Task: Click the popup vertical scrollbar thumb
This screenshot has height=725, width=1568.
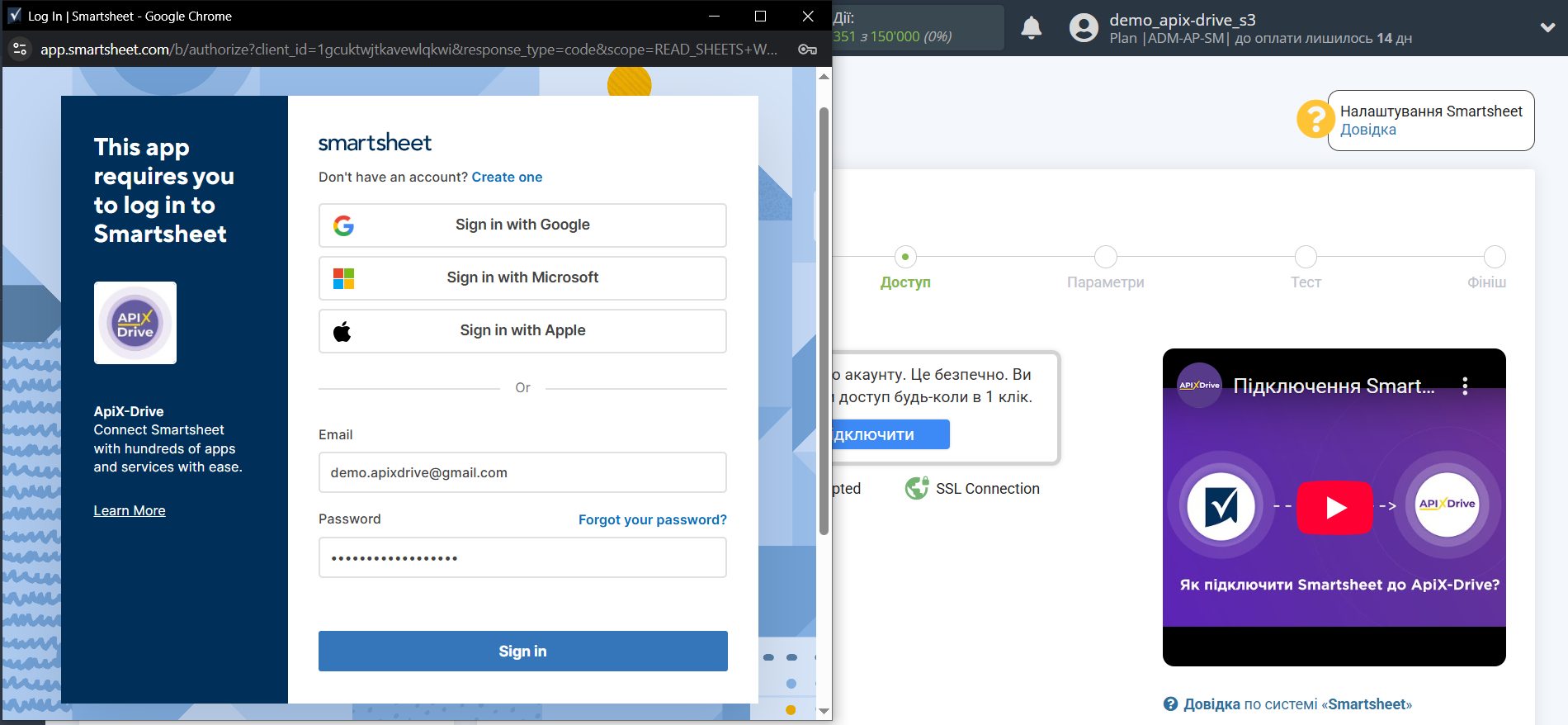Action: click(824, 320)
